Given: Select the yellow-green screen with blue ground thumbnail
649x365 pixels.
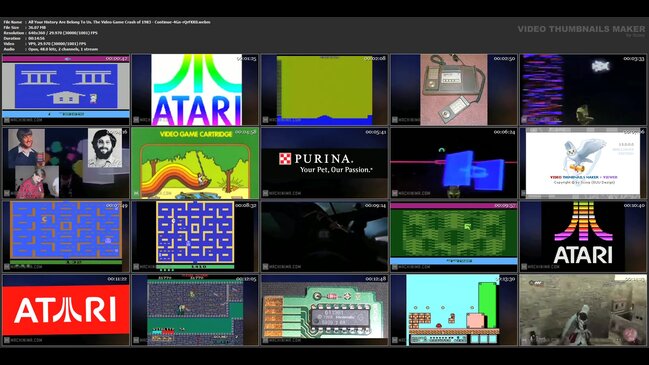Looking at the screenshot, I should (324, 89).
